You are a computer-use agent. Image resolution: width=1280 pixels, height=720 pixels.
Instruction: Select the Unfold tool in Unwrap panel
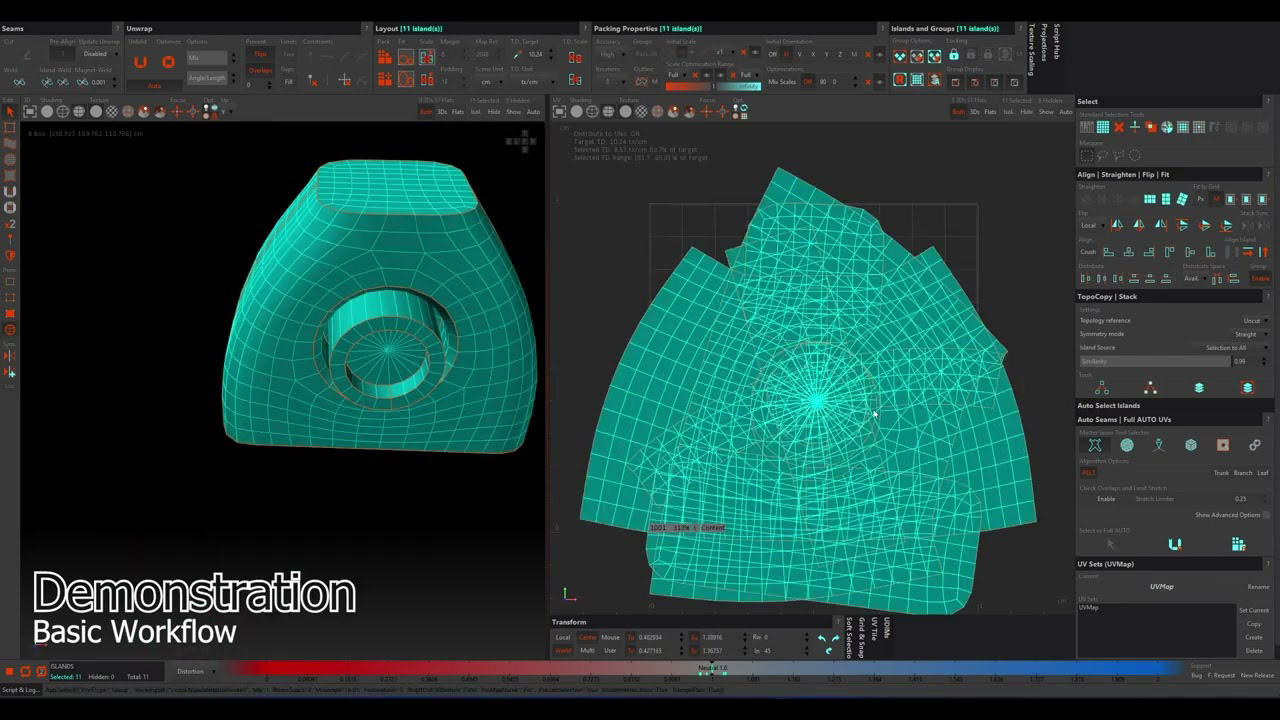(140, 60)
